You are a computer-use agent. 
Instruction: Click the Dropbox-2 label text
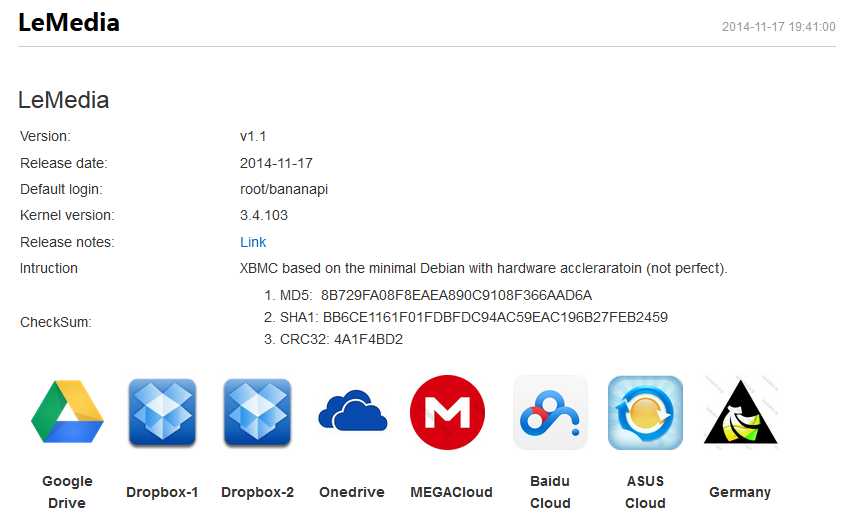(257, 492)
